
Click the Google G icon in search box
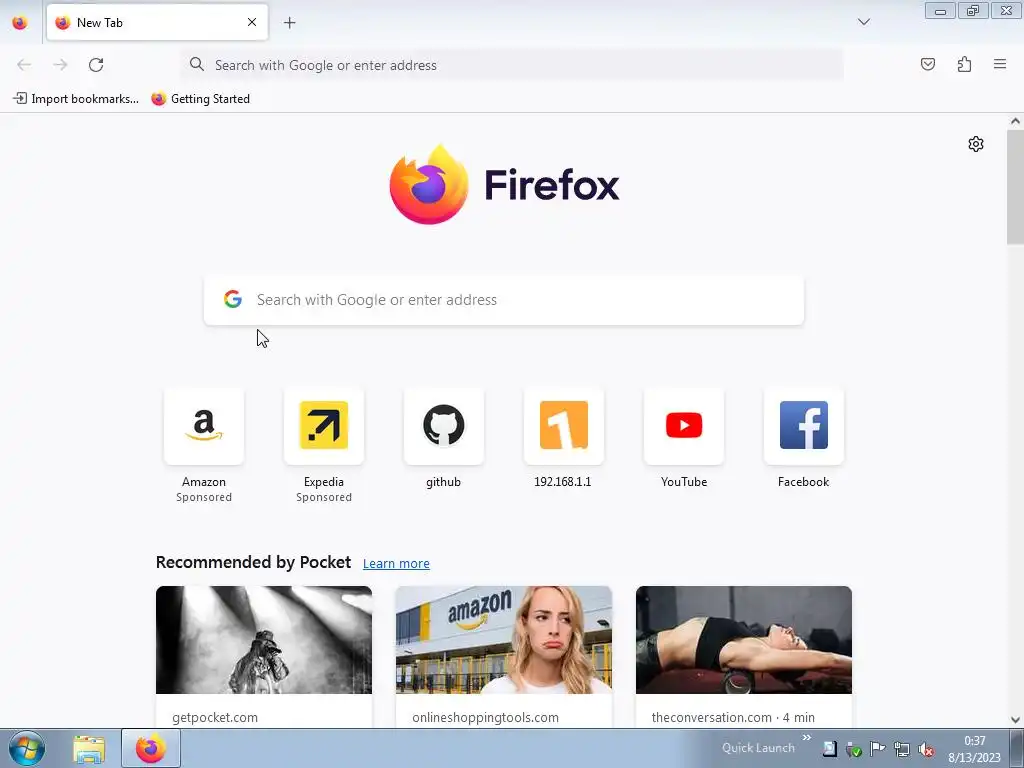tap(232, 299)
